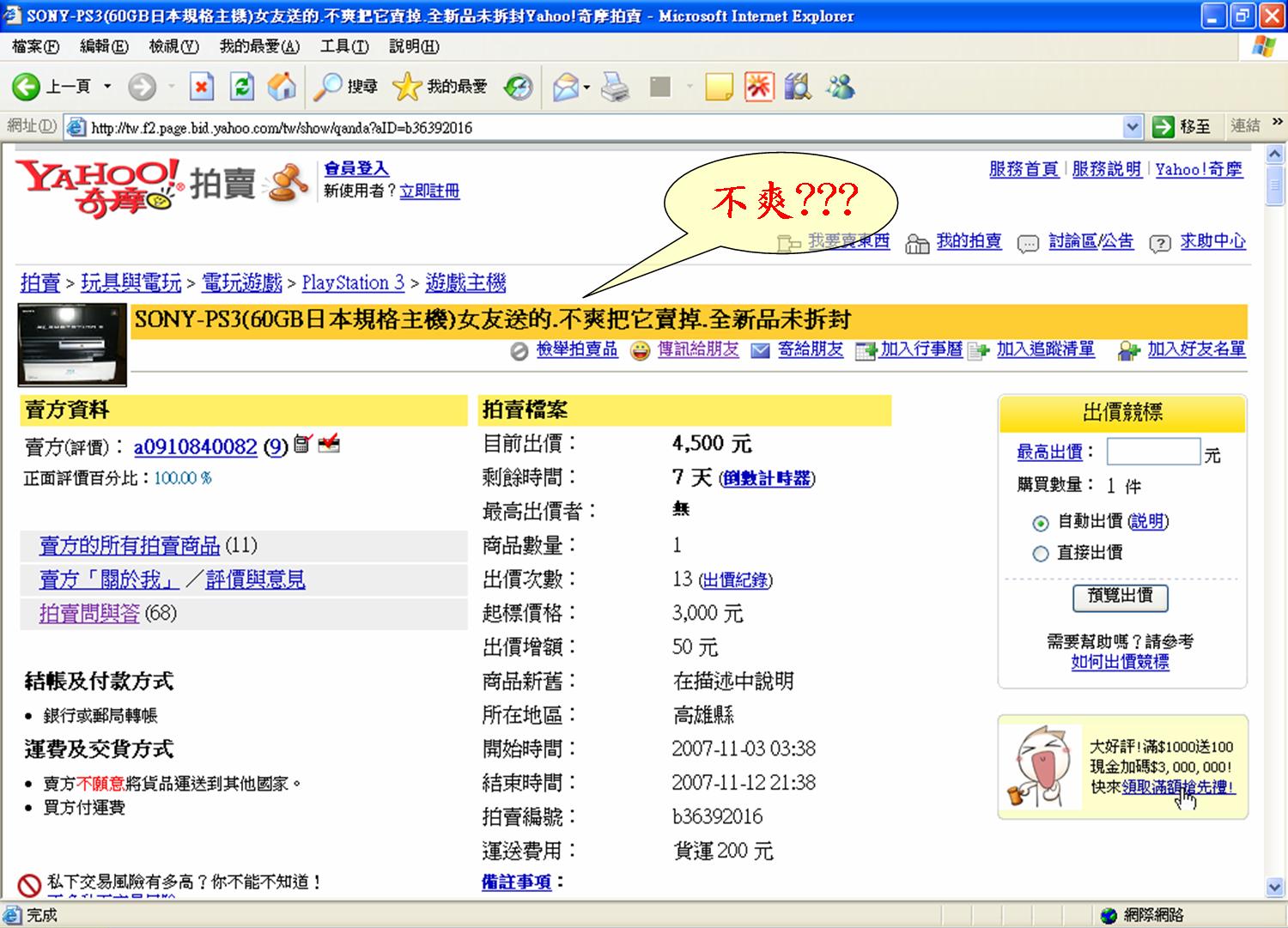Open the 倒數計時器 countdown timer link
Screen dimensions: 1288x928
click(x=767, y=478)
